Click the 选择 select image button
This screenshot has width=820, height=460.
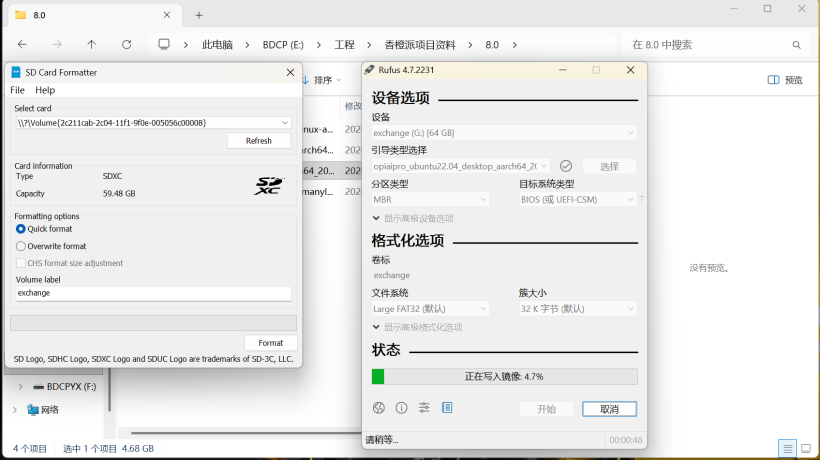point(609,166)
